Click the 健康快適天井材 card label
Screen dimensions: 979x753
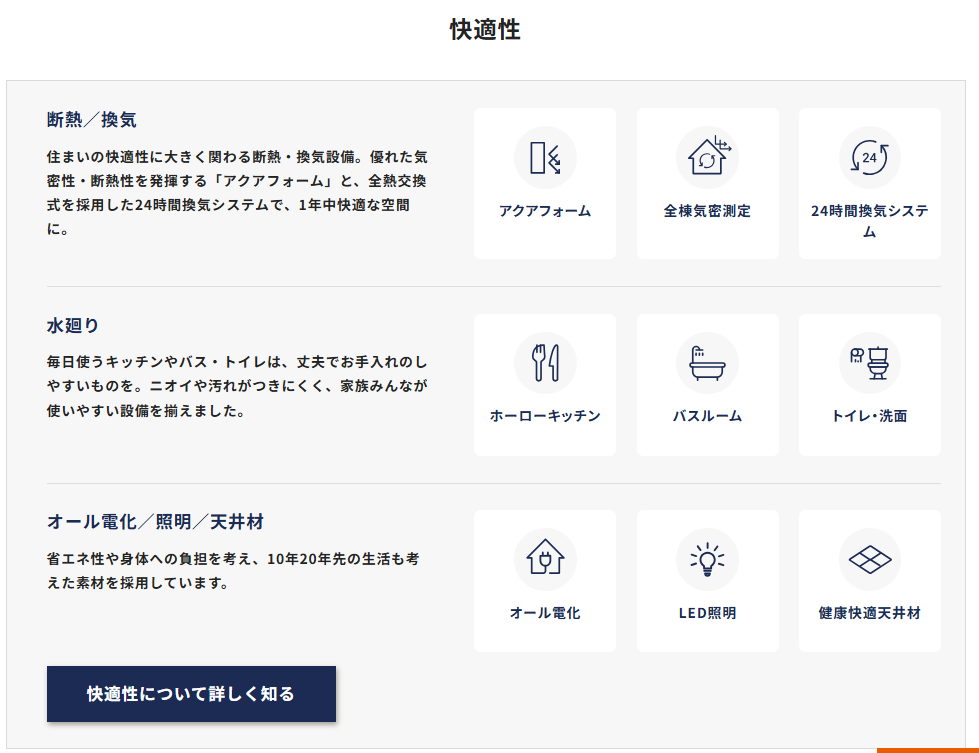click(869, 613)
